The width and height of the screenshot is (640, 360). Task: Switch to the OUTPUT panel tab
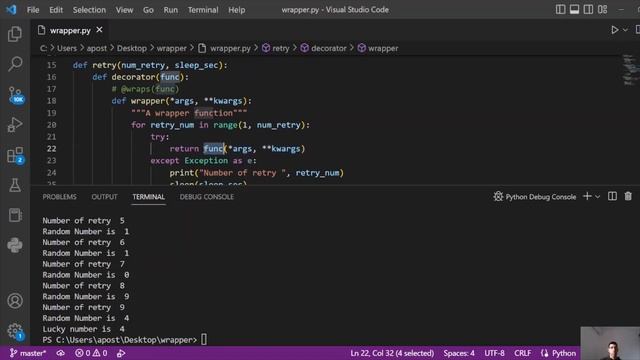(x=104, y=197)
